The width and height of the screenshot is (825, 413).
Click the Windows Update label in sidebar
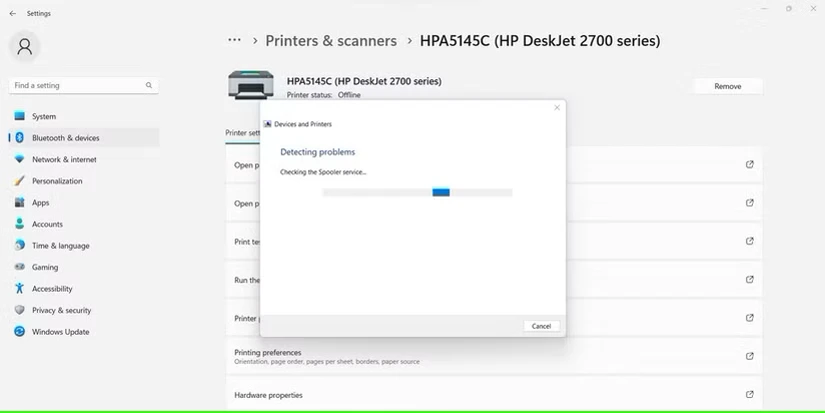click(x=61, y=332)
